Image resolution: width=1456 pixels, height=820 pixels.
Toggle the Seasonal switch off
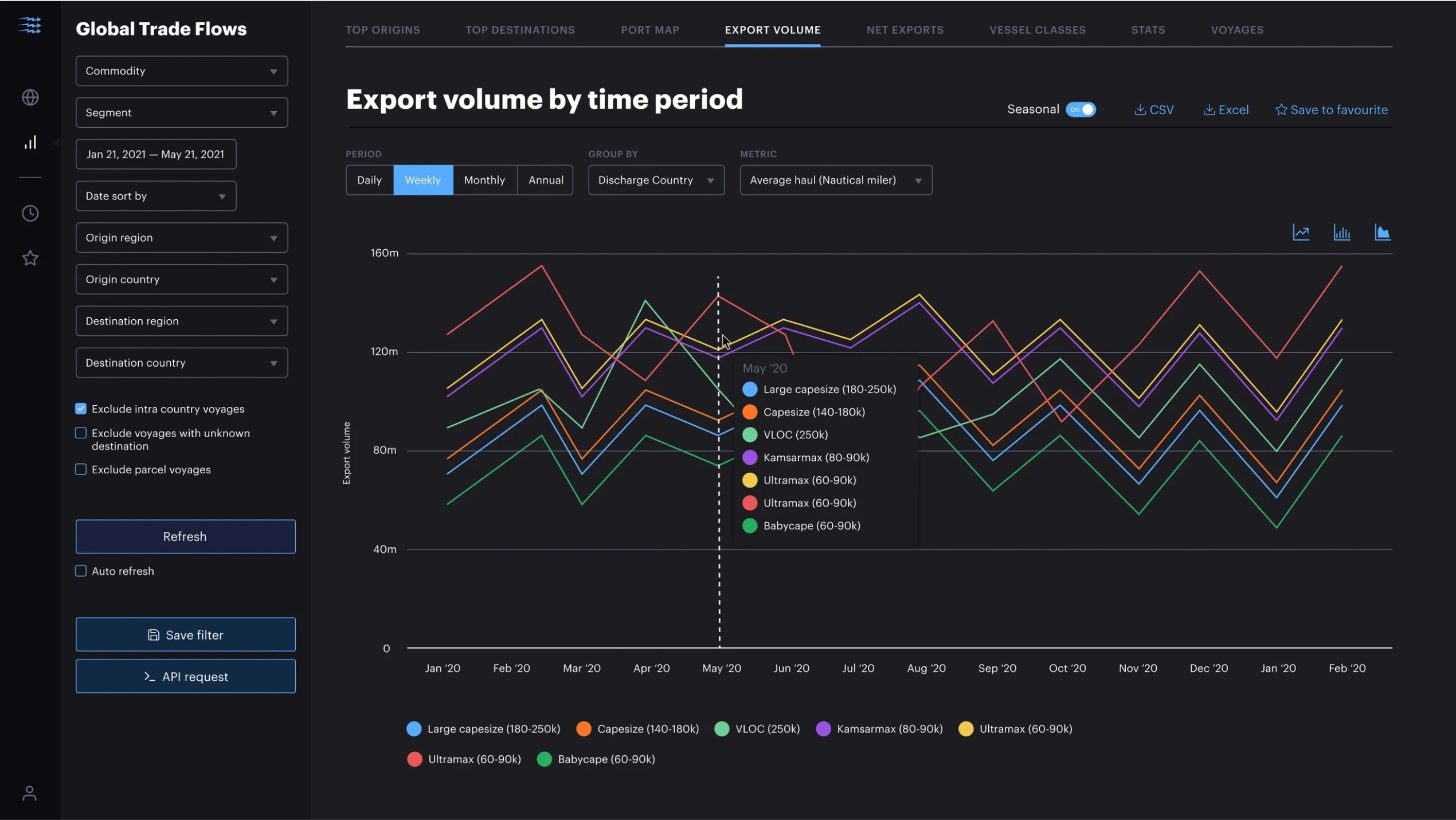pos(1081,109)
